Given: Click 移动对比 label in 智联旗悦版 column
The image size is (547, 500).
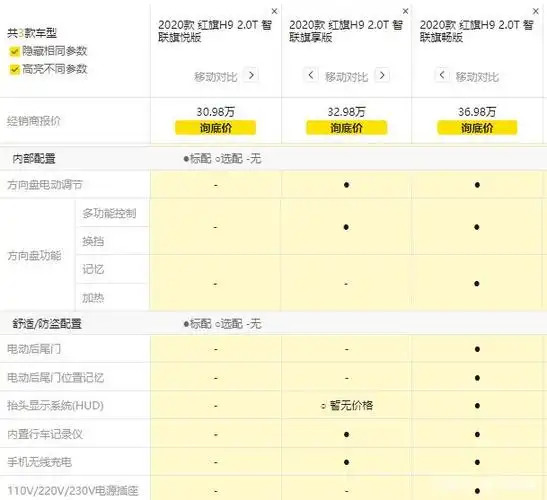Looking at the screenshot, I should coord(216,77).
